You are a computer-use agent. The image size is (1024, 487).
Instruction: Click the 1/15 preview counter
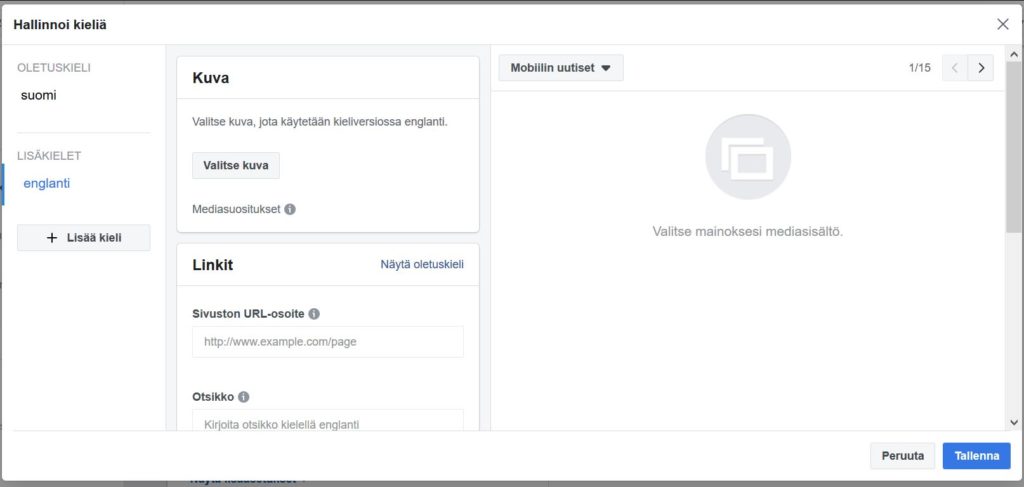click(920, 67)
